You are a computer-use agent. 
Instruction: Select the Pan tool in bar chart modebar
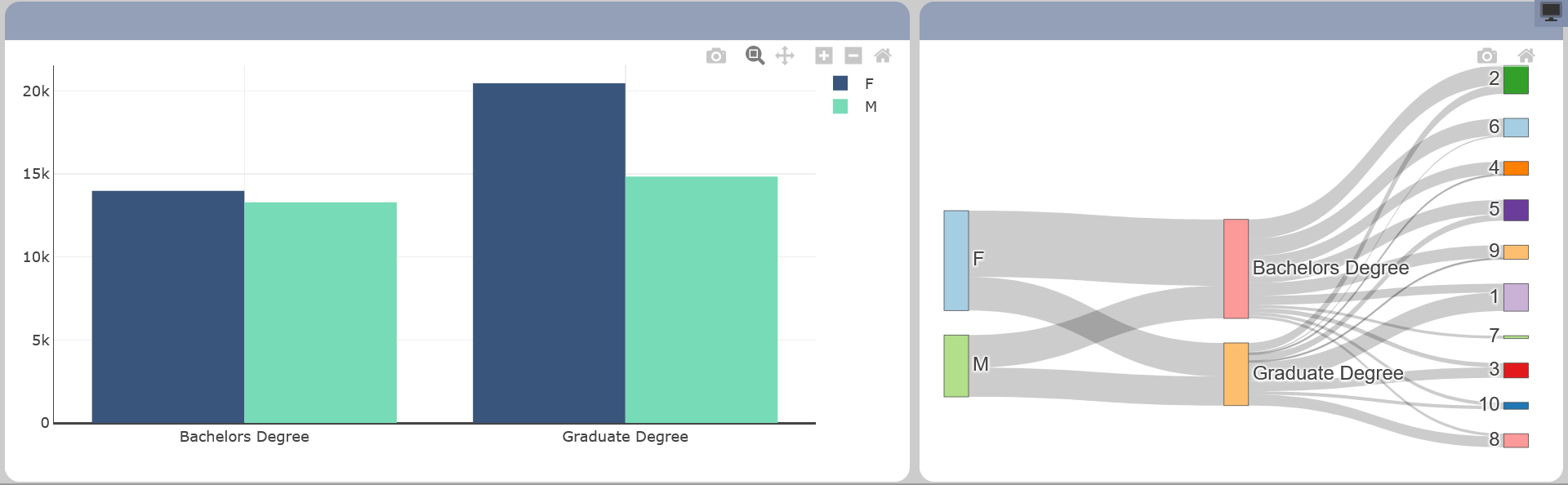click(785, 56)
